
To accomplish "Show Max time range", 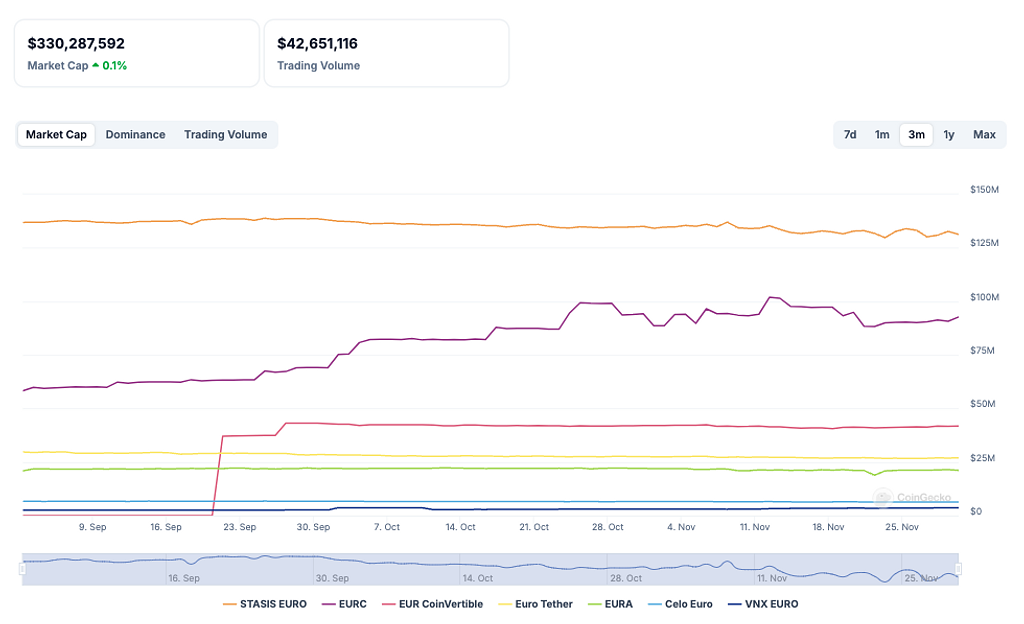I will [x=984, y=135].
